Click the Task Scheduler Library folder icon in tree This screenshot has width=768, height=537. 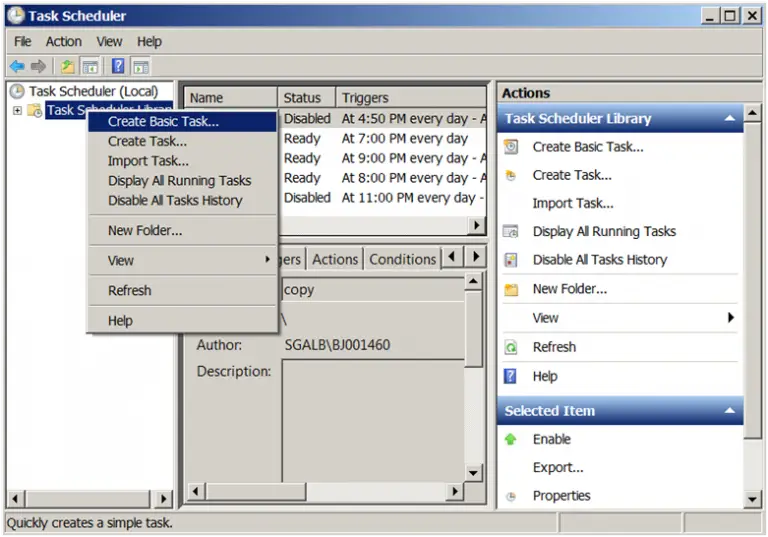[x=35, y=110]
